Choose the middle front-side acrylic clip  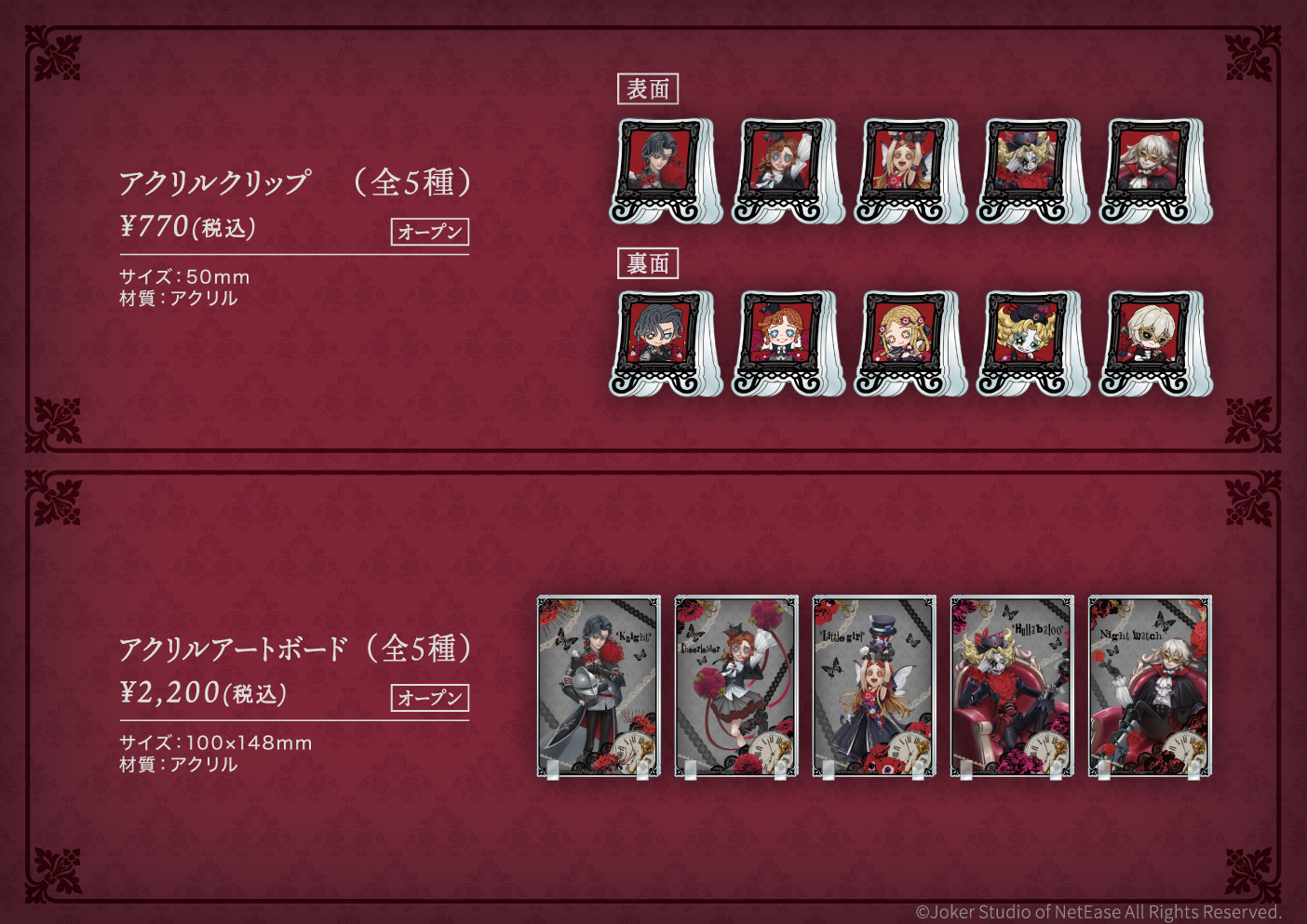pyautogui.click(x=910, y=171)
